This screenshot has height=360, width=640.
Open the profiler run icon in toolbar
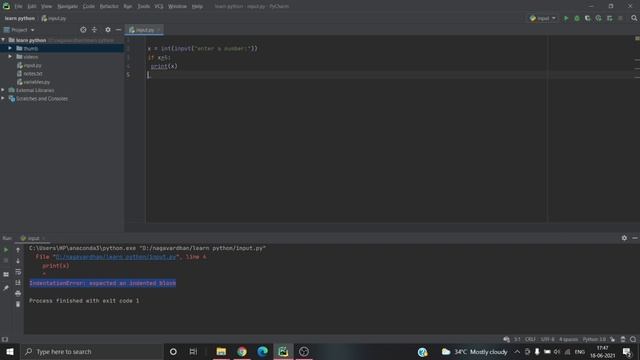[x=598, y=18]
